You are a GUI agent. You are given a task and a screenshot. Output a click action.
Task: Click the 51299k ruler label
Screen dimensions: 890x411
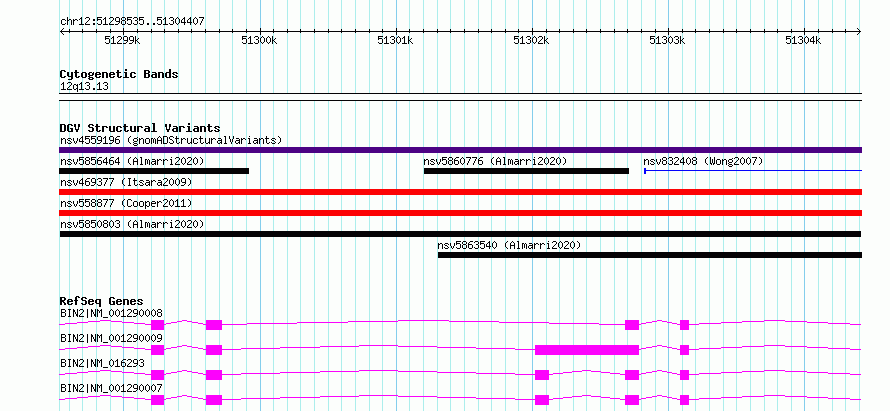[123, 40]
